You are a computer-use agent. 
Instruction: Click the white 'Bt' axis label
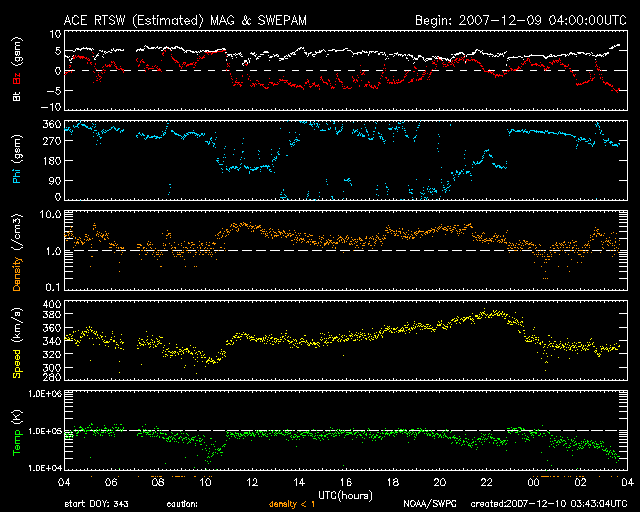click(17, 96)
